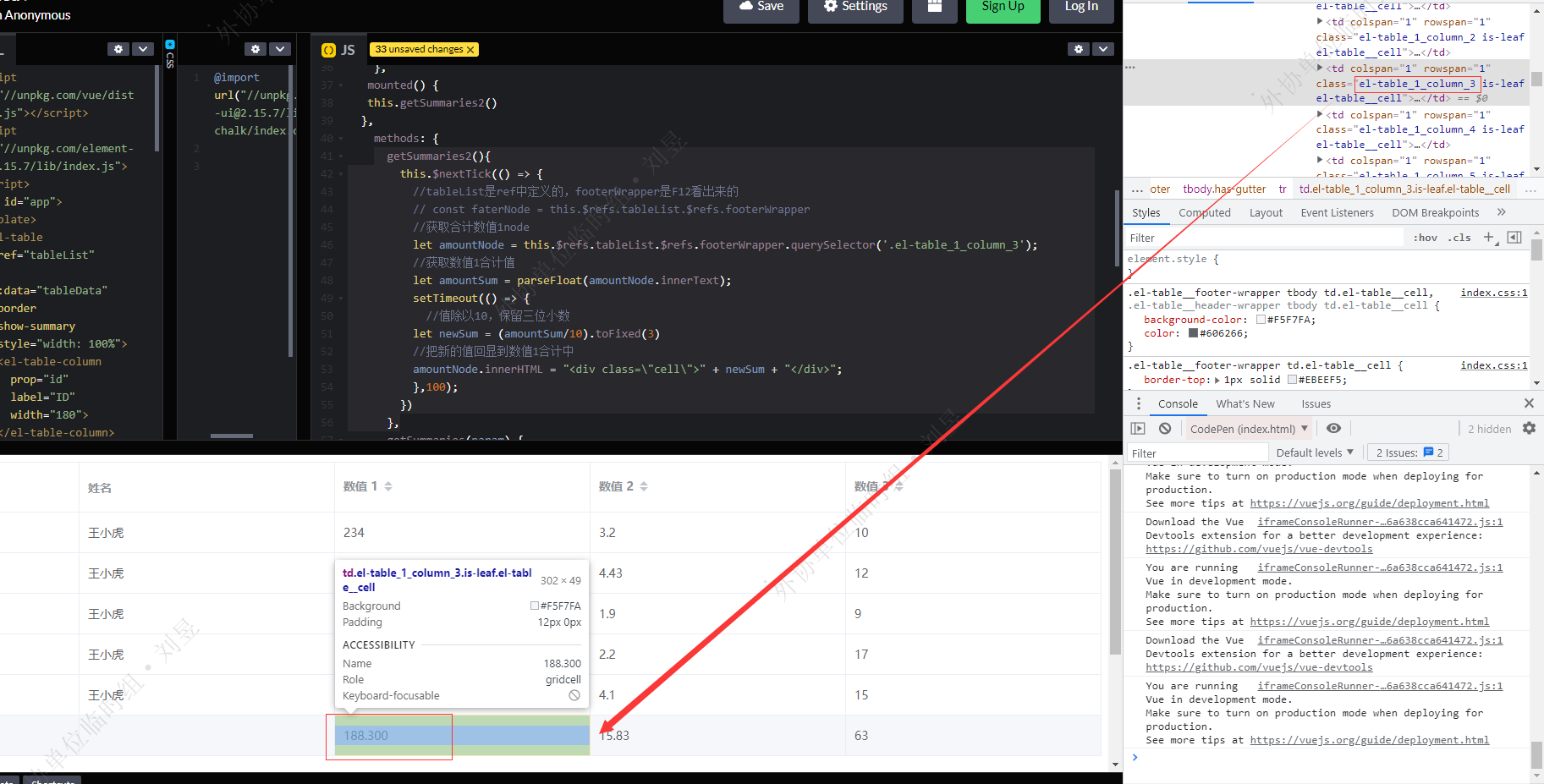Select the collapsed CSS panel label

(170, 54)
